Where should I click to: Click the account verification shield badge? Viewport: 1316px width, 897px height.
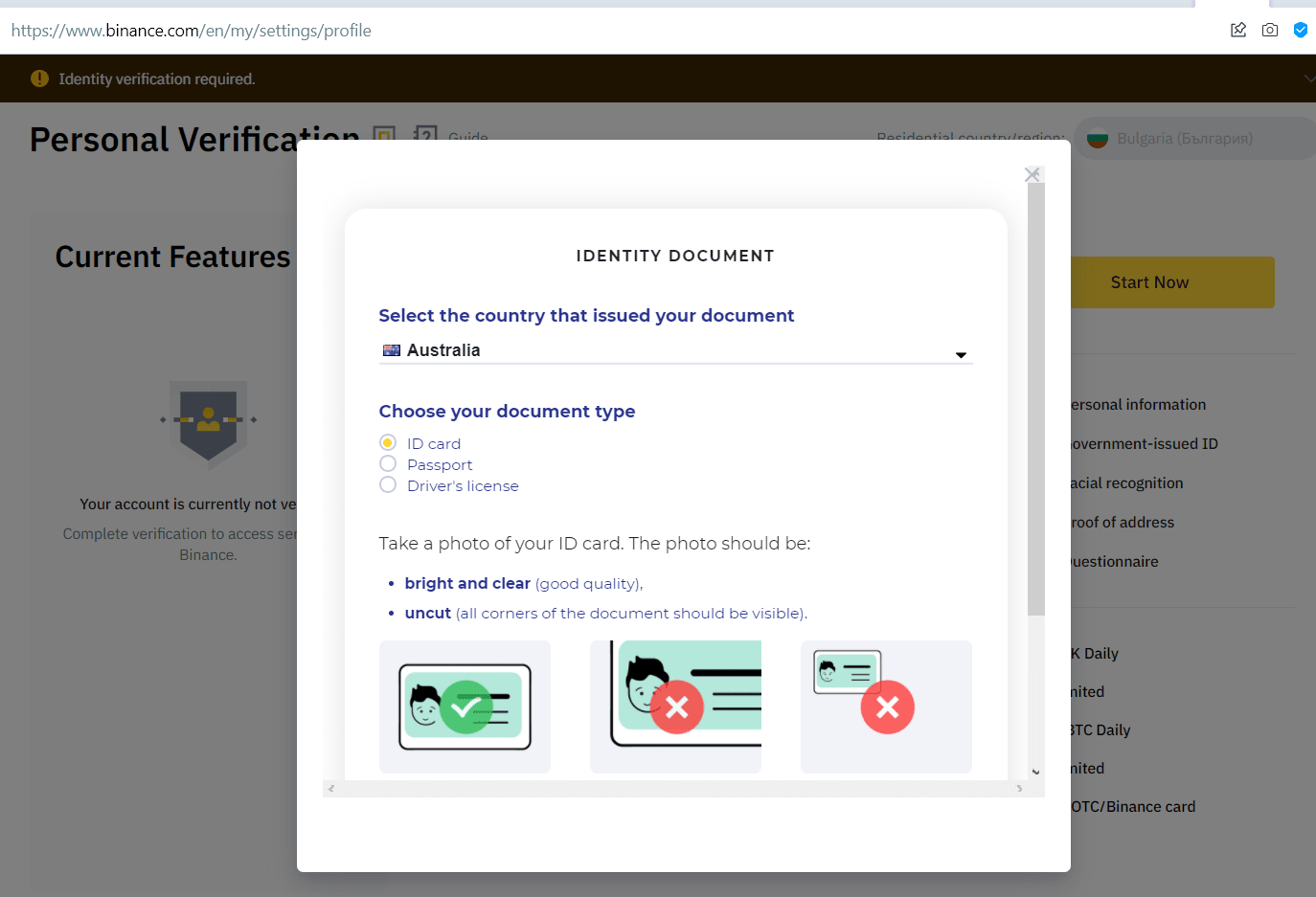(208, 421)
